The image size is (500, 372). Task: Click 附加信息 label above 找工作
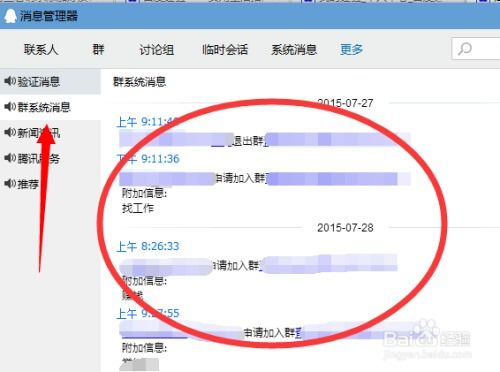coord(144,193)
